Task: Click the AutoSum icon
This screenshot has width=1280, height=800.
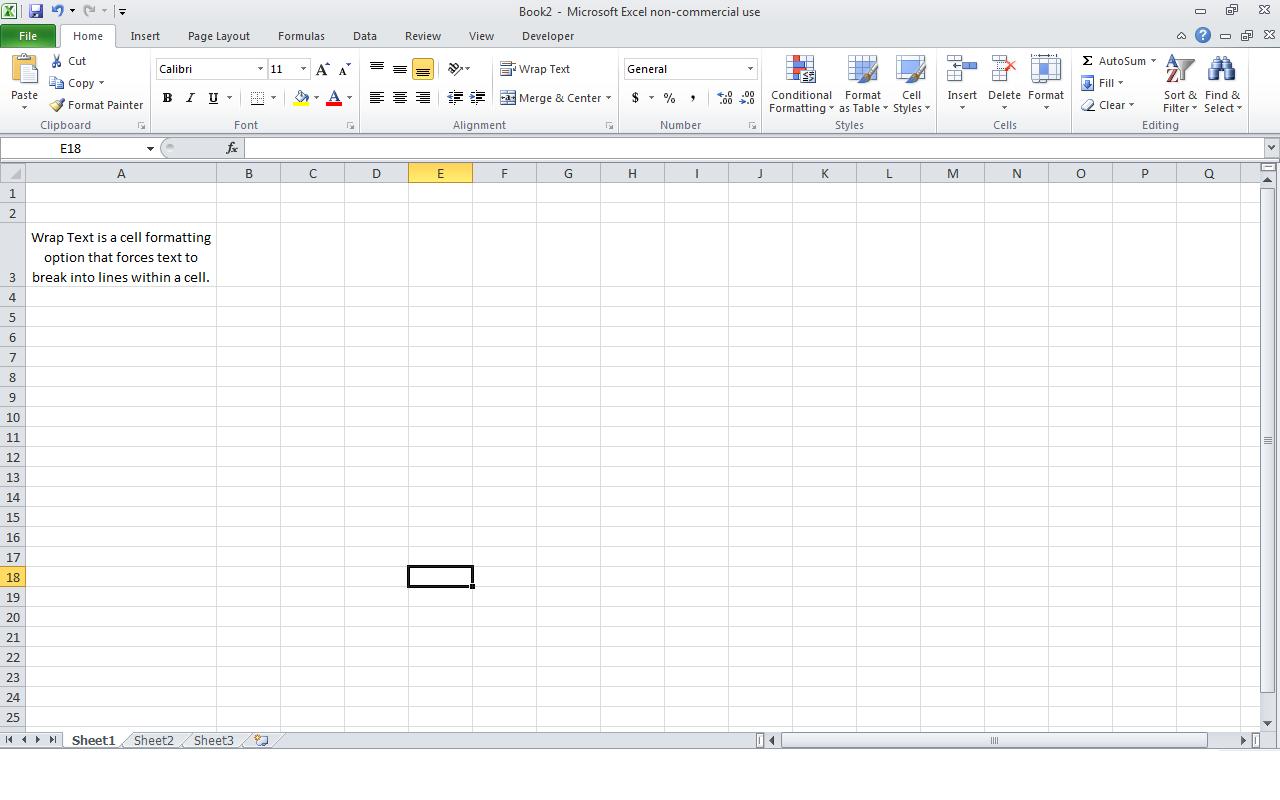Action: pos(1086,60)
